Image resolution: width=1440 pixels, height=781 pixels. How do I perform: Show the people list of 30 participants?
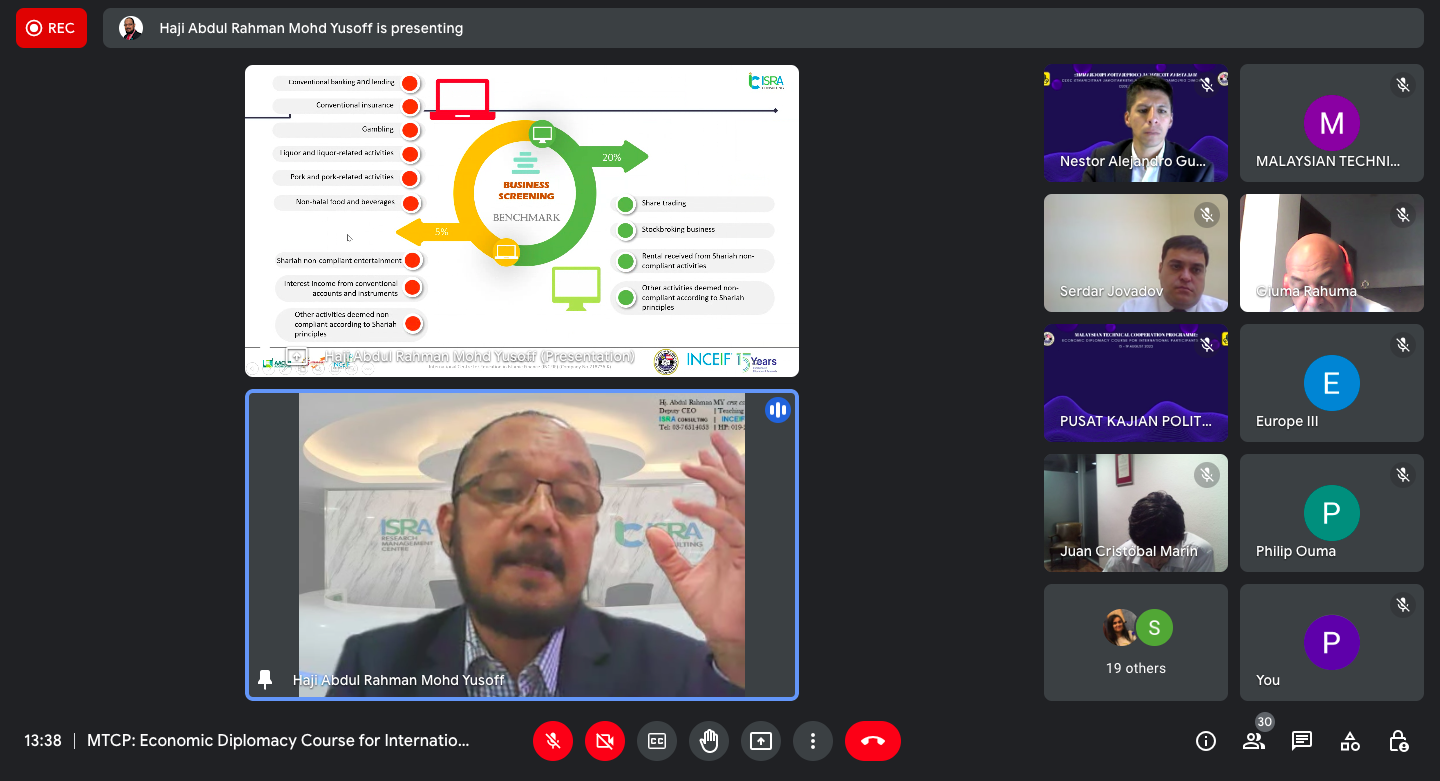click(x=1254, y=741)
